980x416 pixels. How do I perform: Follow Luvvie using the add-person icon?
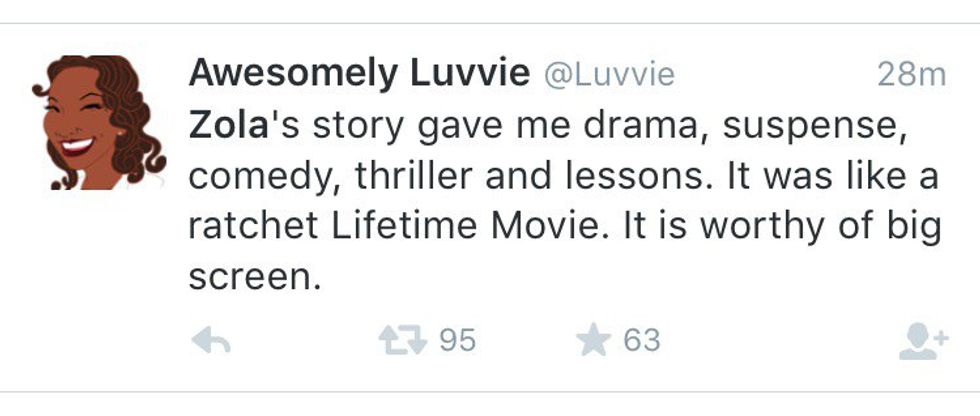pyautogui.click(x=922, y=343)
